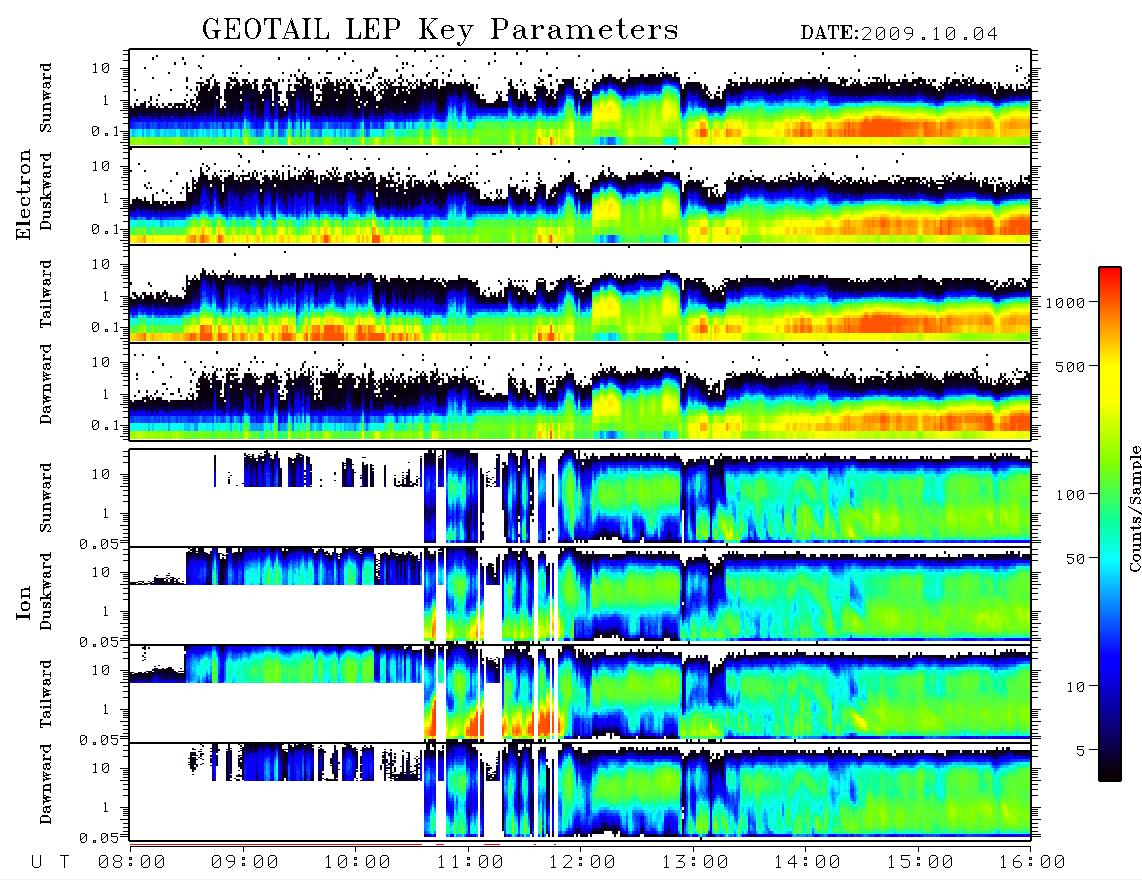Click the 100 colorbar tick value
This screenshot has height=880, width=1142.
pyautogui.click(x=1071, y=495)
